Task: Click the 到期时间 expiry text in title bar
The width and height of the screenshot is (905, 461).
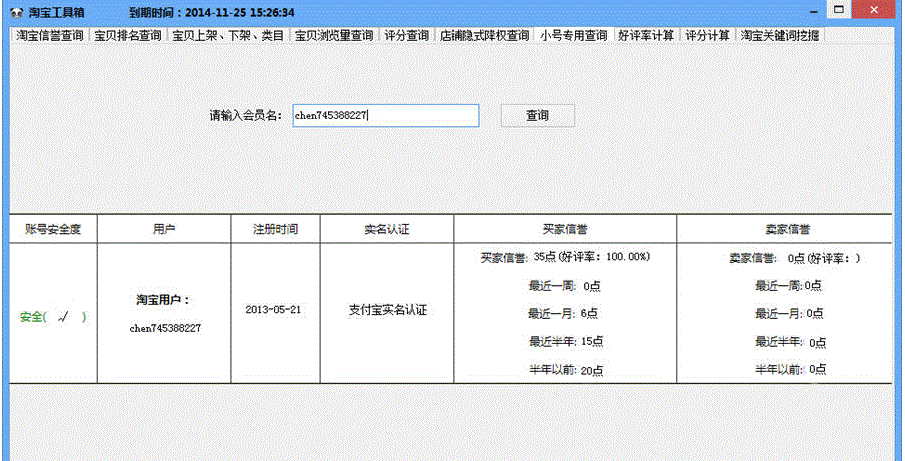Action: click(x=212, y=13)
